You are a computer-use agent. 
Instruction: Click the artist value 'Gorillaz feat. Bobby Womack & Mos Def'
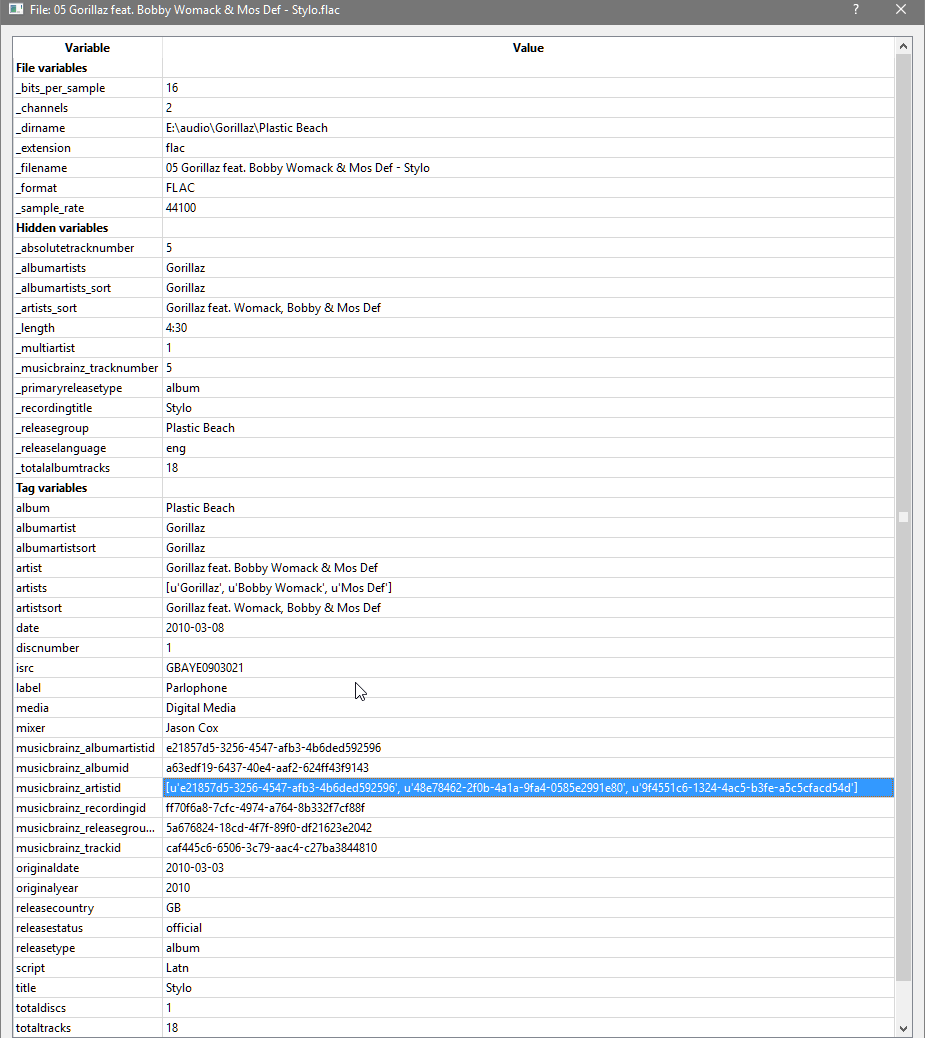(271, 568)
